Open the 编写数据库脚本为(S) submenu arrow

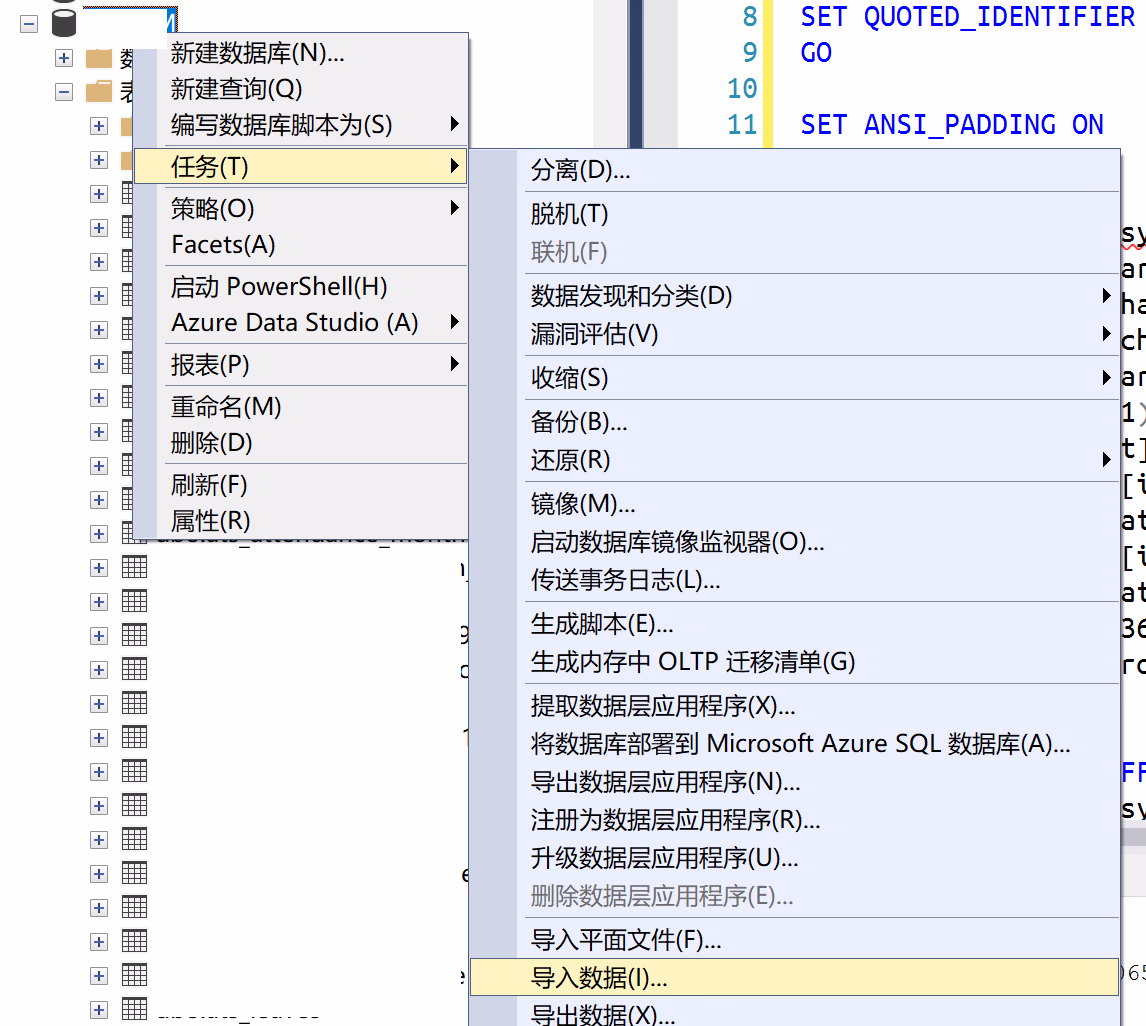454,125
